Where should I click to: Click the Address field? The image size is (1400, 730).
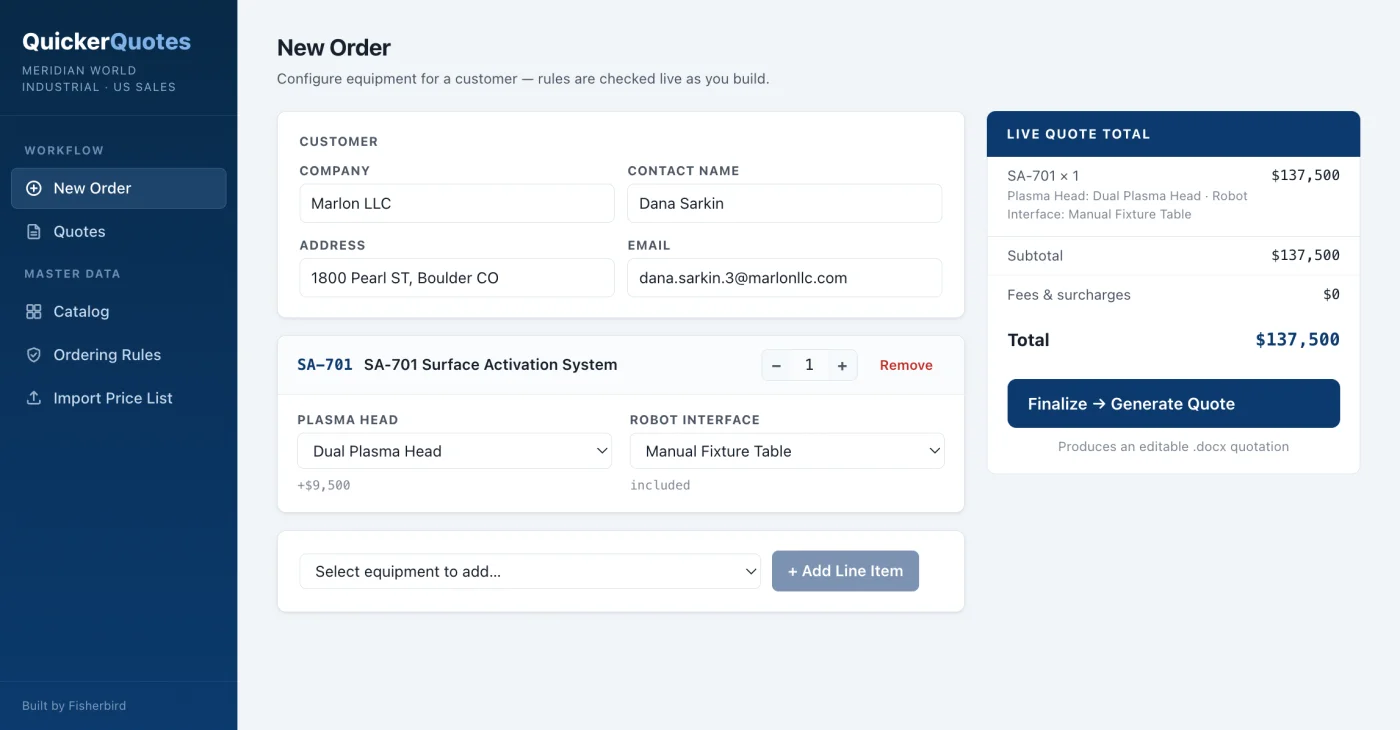click(457, 278)
